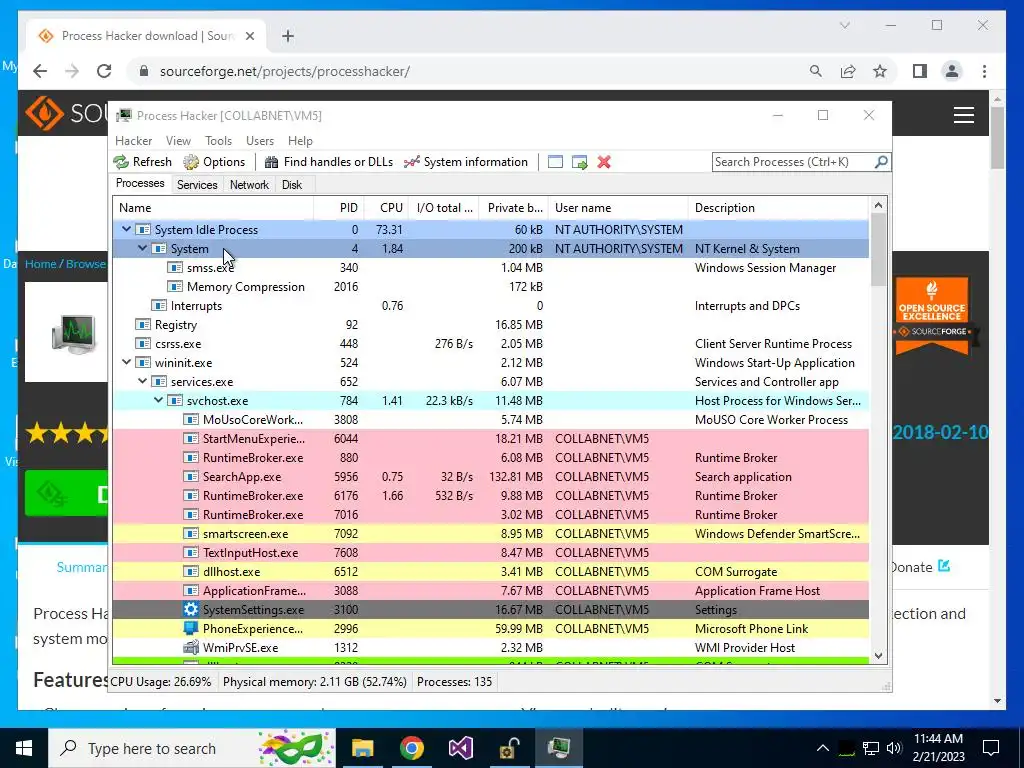Open the Users menu
The image size is (1024, 768).
coord(260,140)
